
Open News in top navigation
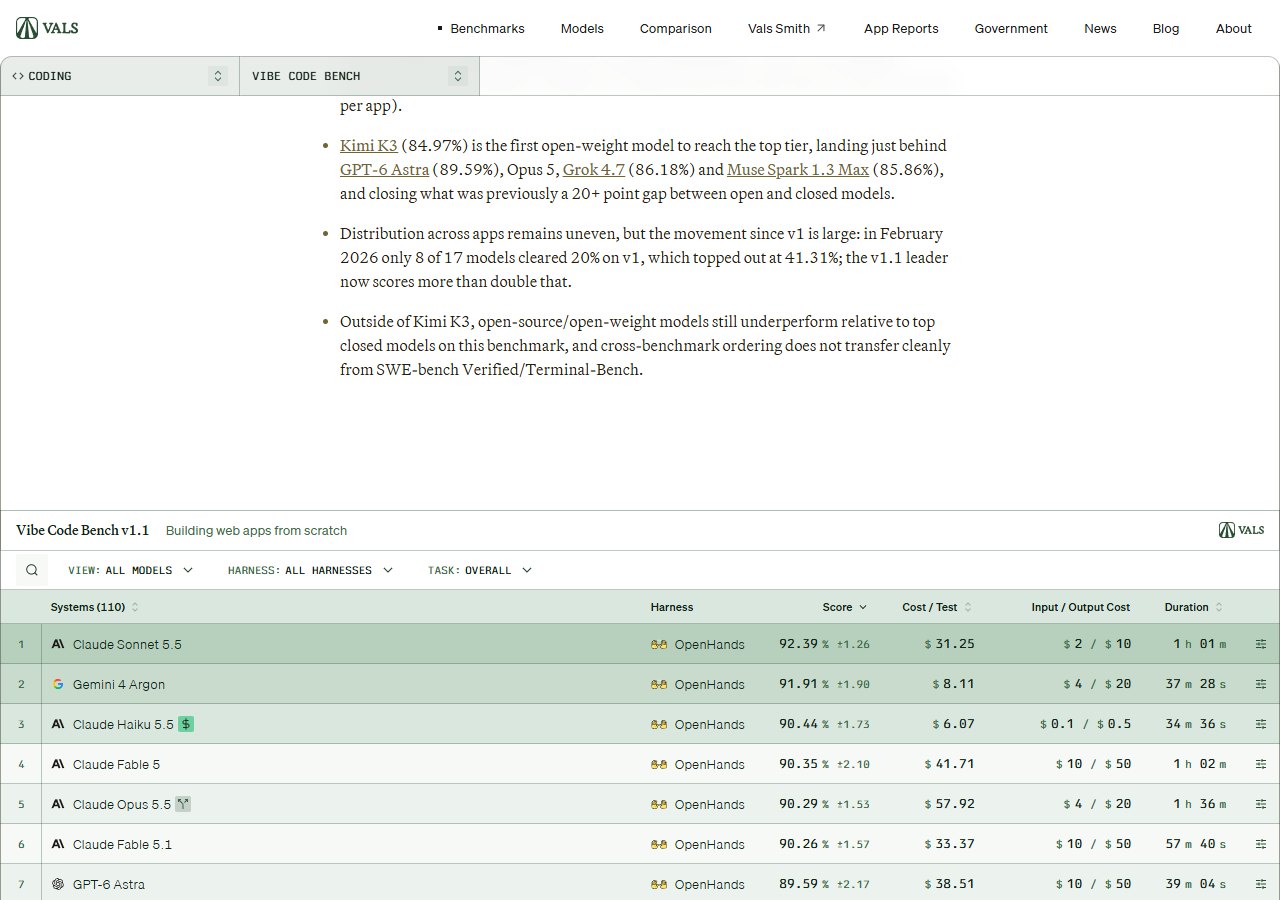[x=1100, y=28]
